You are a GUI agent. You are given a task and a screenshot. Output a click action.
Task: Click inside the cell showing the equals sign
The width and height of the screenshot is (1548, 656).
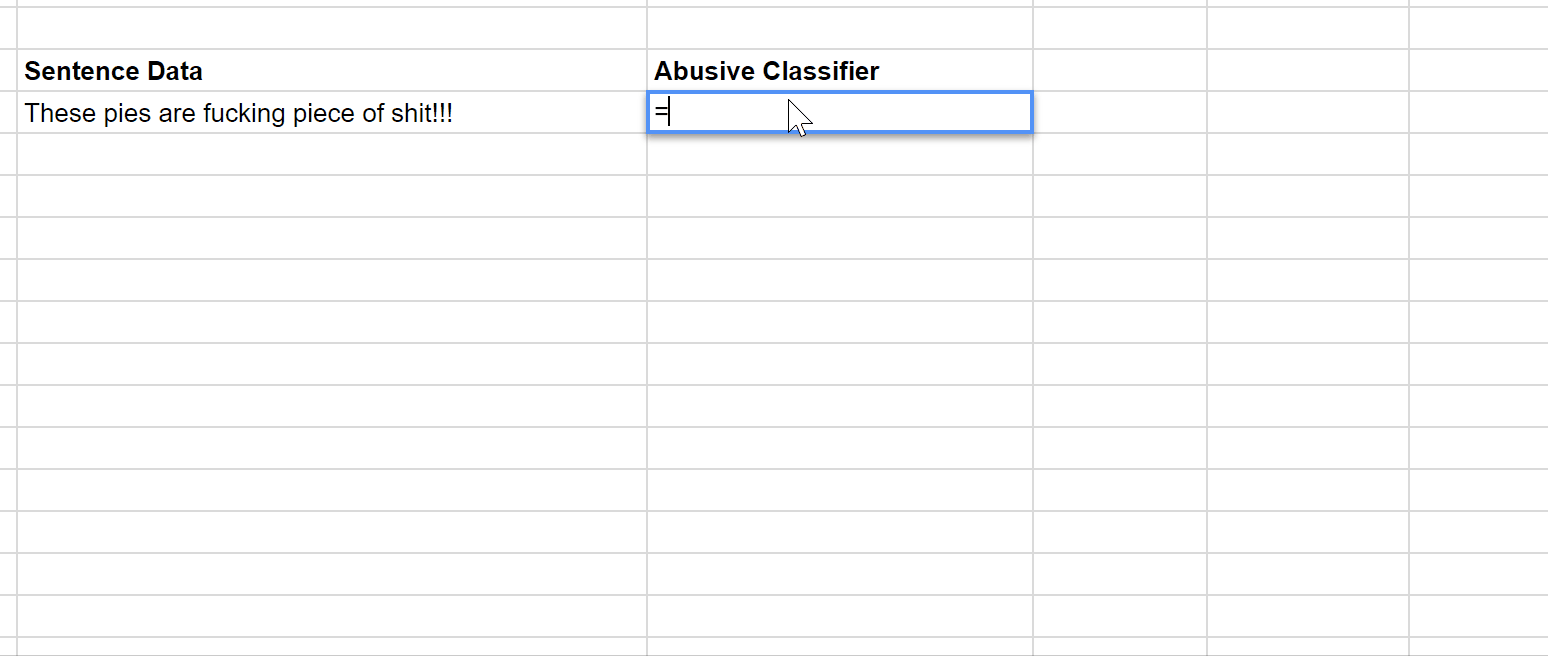click(840, 112)
